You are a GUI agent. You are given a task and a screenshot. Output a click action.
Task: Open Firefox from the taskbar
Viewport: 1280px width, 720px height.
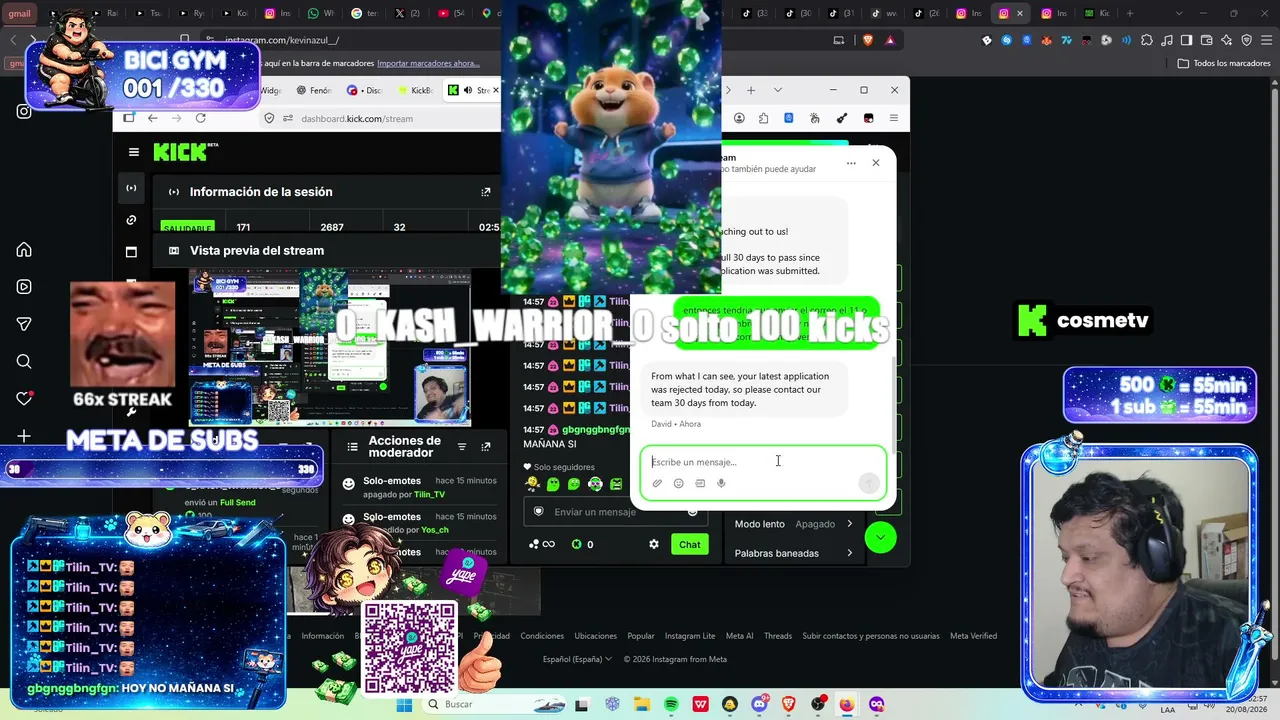847,704
